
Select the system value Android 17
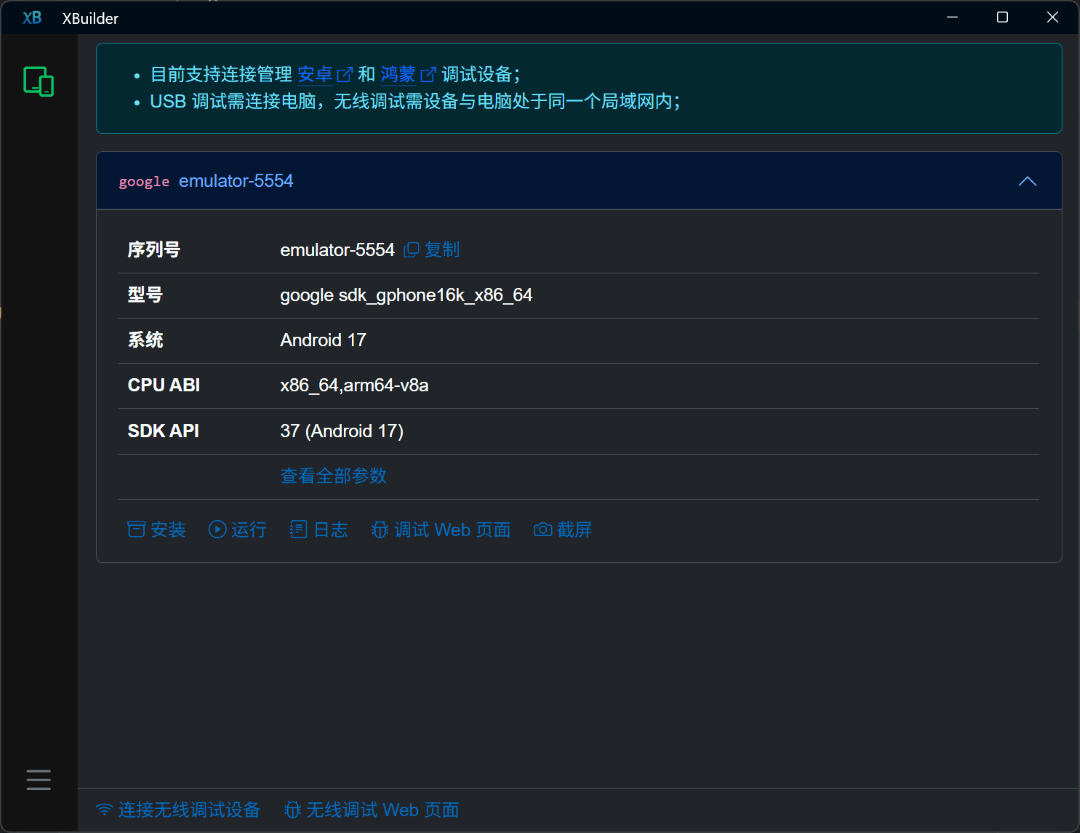(x=323, y=340)
